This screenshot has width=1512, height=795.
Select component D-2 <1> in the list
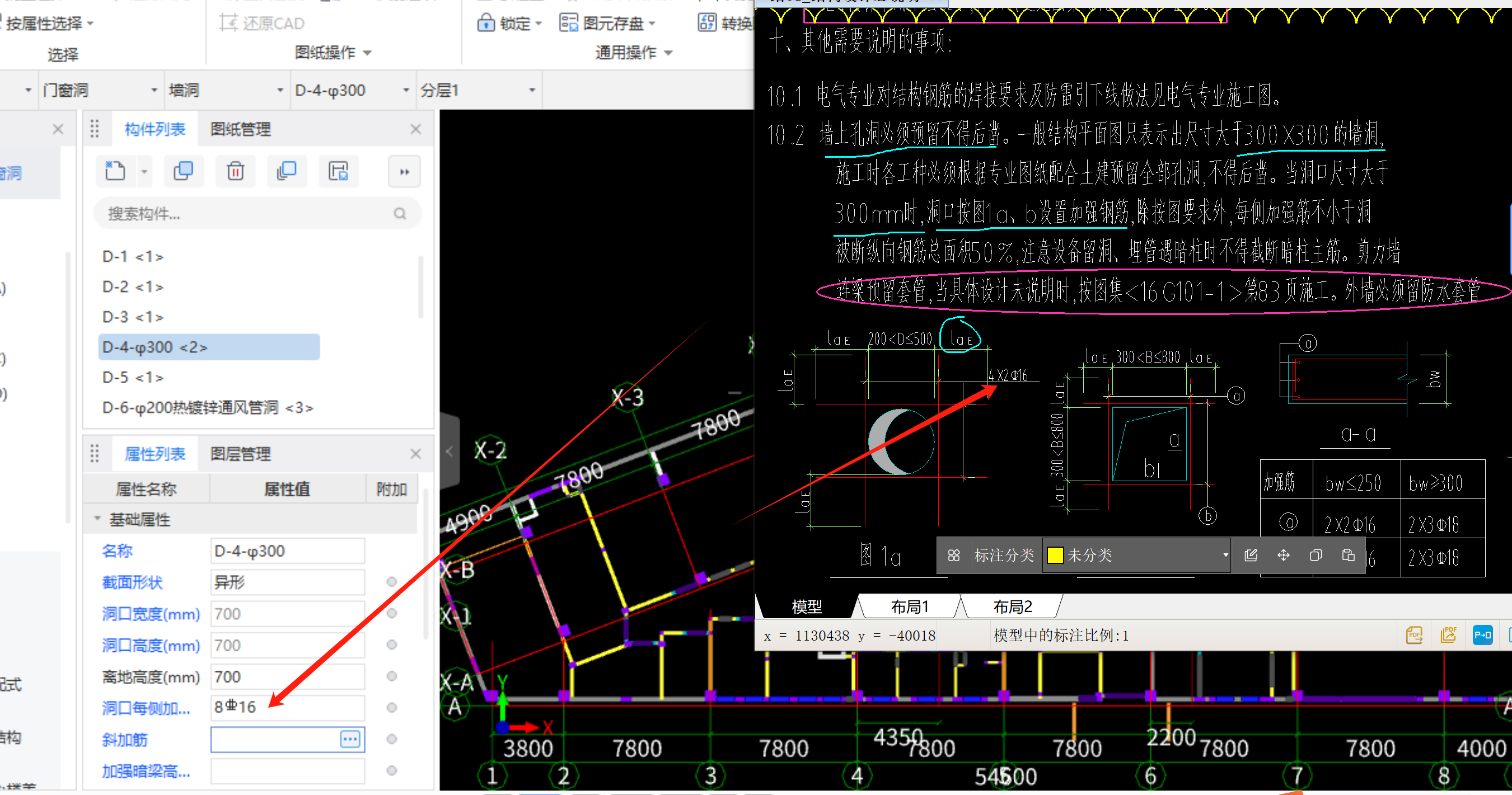133,287
